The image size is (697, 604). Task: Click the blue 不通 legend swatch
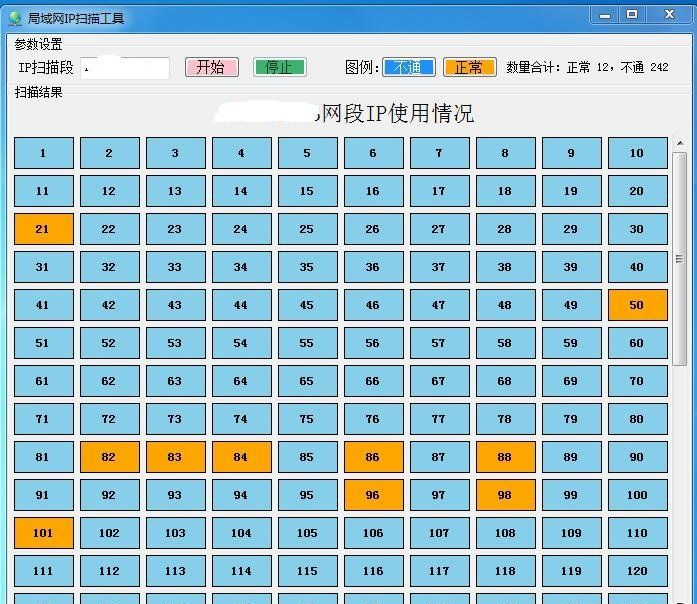tap(408, 67)
